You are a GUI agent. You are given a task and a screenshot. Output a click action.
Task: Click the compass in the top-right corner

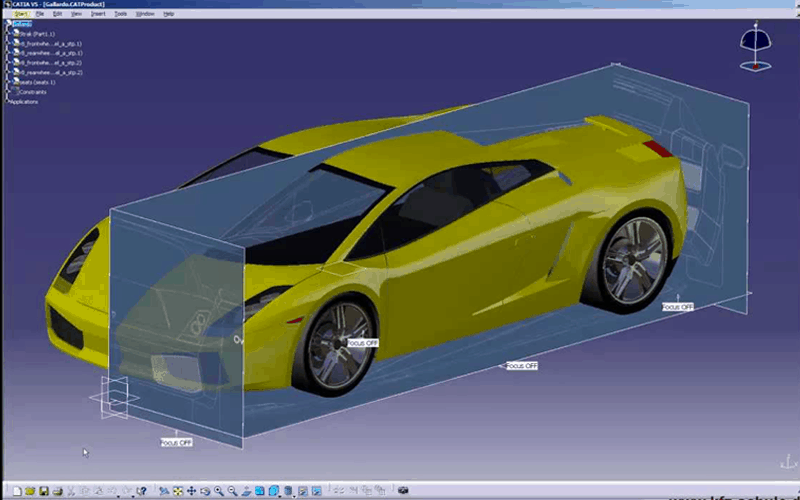(756, 46)
